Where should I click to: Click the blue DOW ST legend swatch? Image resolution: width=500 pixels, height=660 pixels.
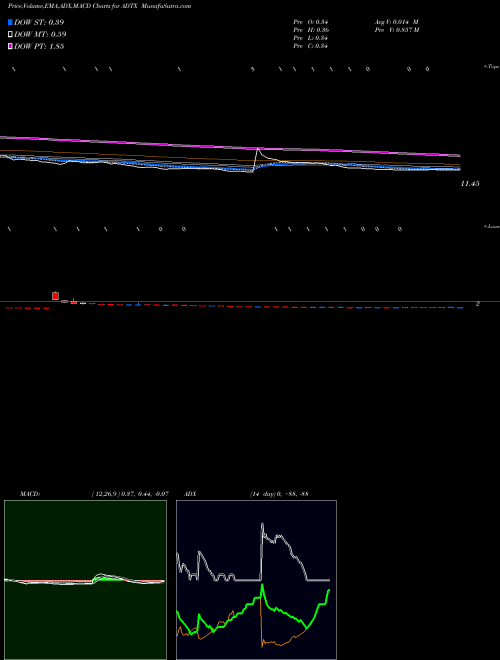point(11,22)
